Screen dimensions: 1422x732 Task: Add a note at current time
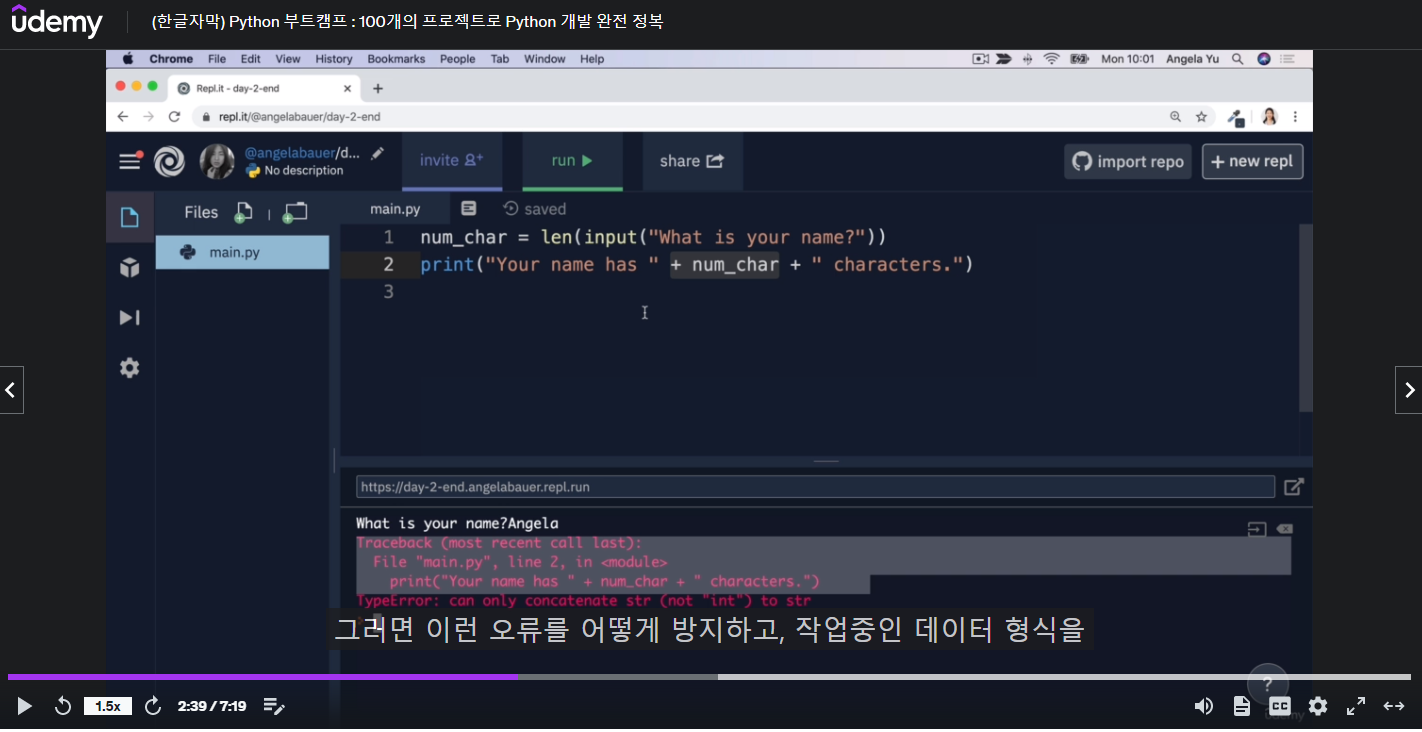coord(274,706)
